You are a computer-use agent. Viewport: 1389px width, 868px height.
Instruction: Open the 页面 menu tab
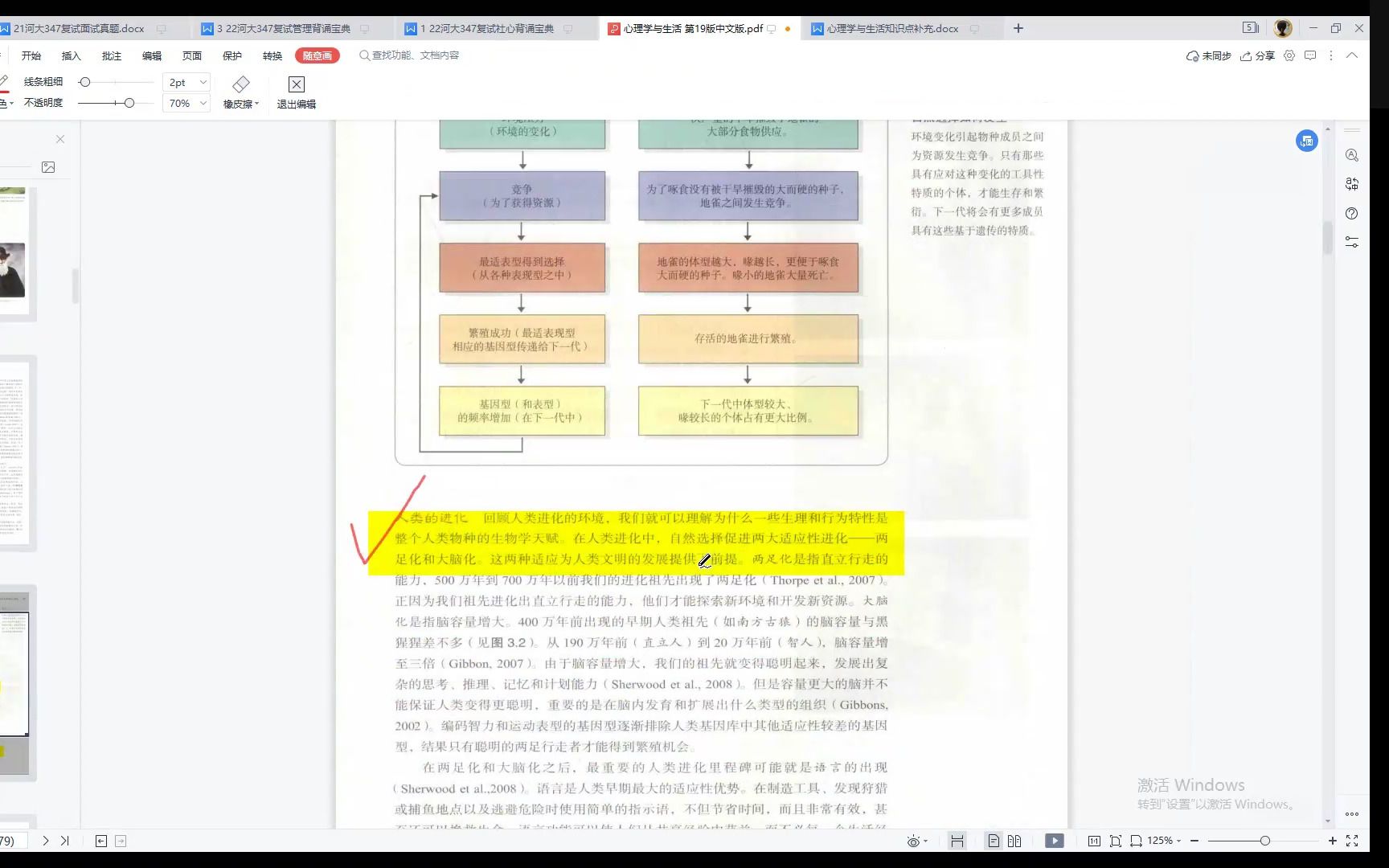pos(192,55)
